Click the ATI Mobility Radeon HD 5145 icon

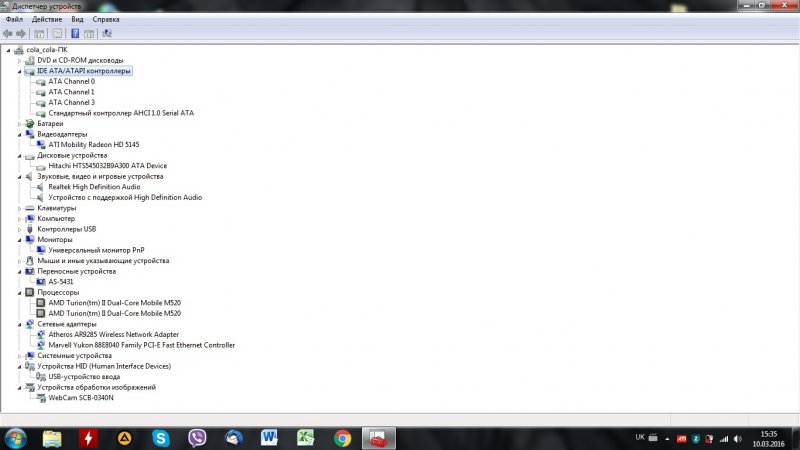[x=40, y=144]
